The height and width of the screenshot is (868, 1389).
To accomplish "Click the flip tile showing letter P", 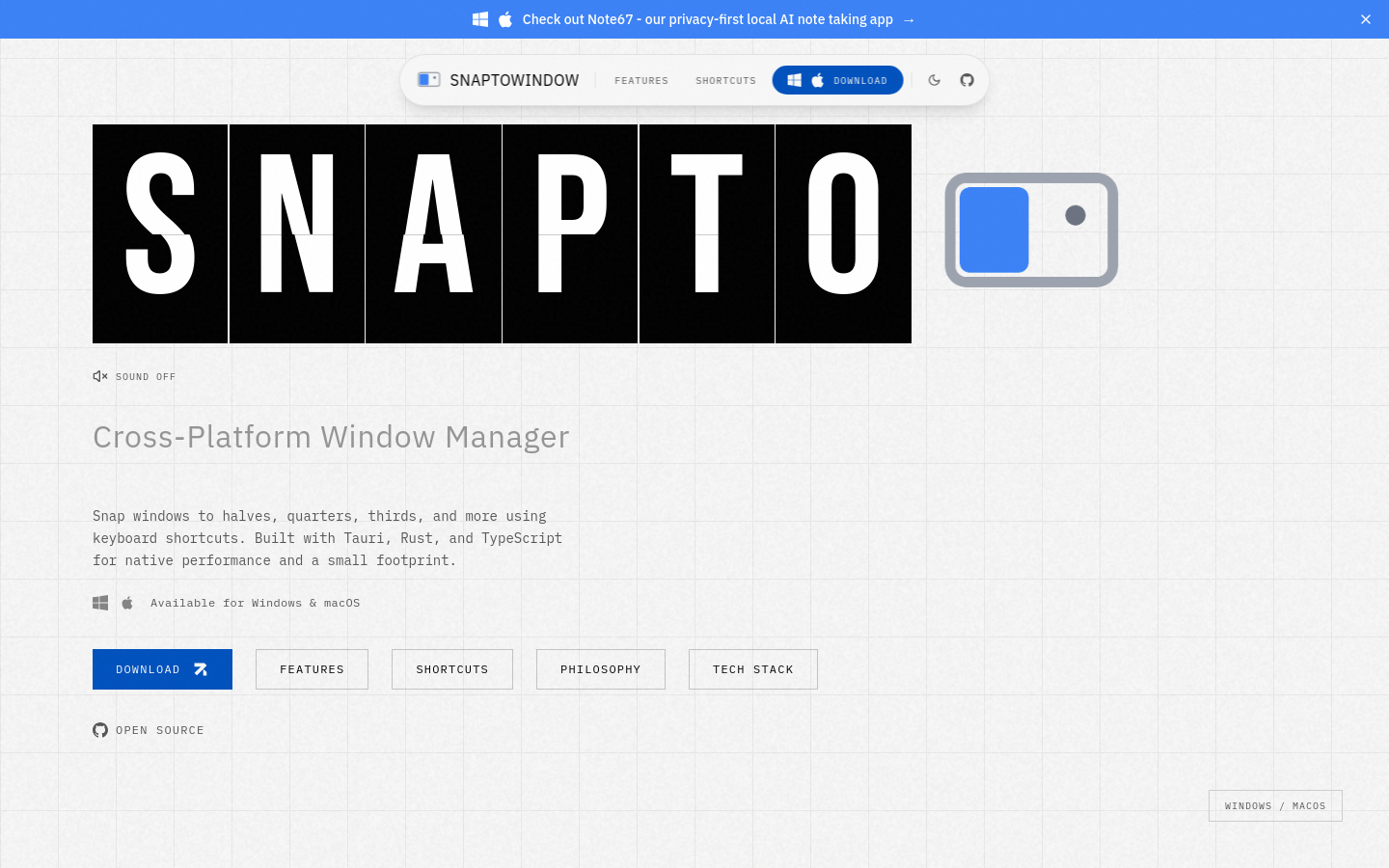I will 570,233.
